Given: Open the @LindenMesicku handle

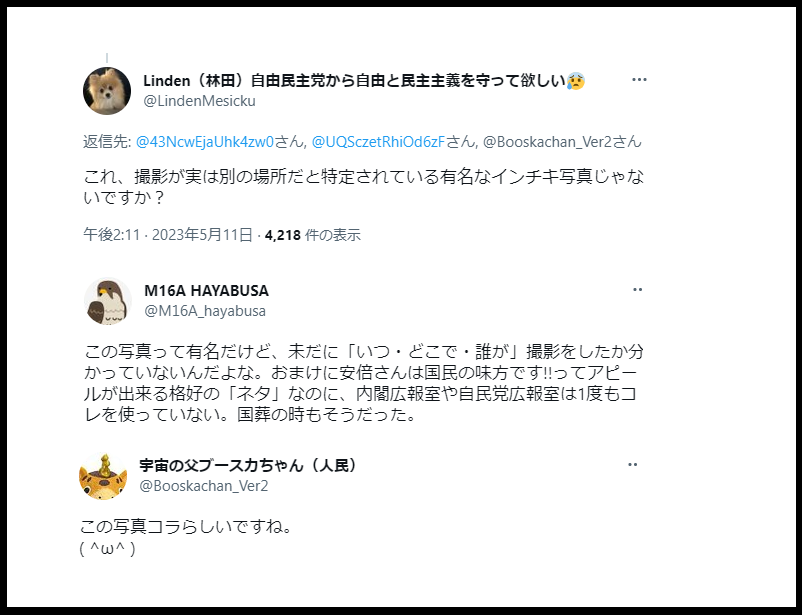Looking at the screenshot, I should pos(199,101).
